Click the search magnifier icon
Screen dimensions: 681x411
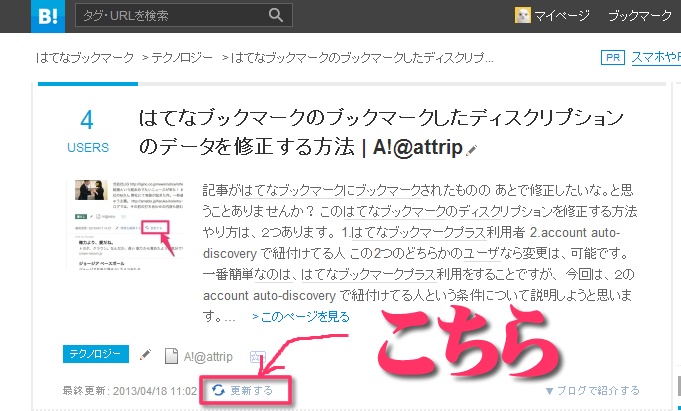click(x=276, y=15)
